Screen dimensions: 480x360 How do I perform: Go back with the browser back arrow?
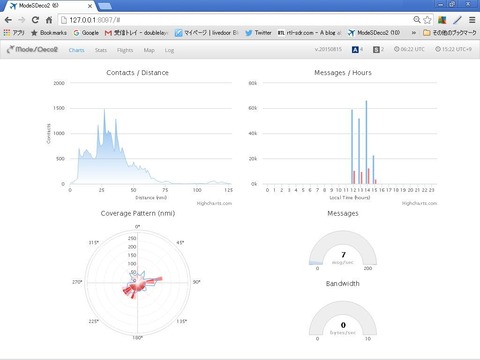click(8, 20)
